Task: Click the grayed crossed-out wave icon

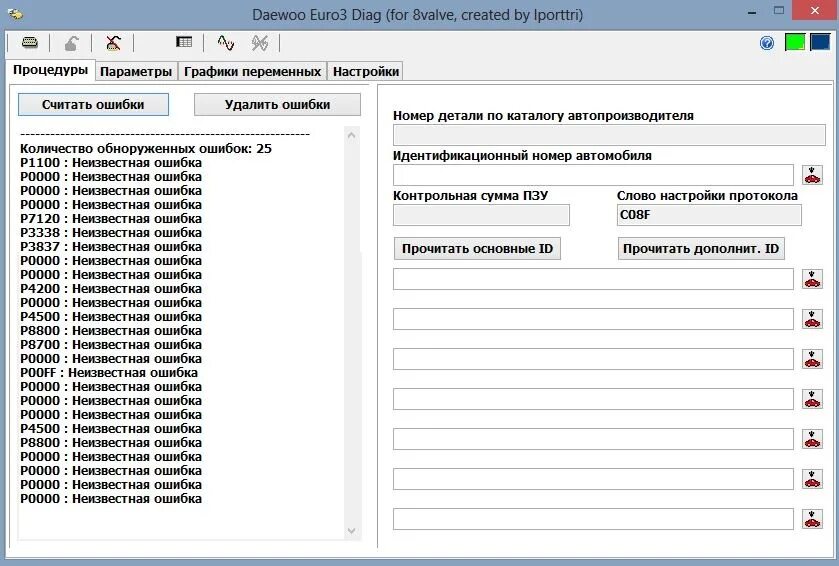Action: coord(260,43)
